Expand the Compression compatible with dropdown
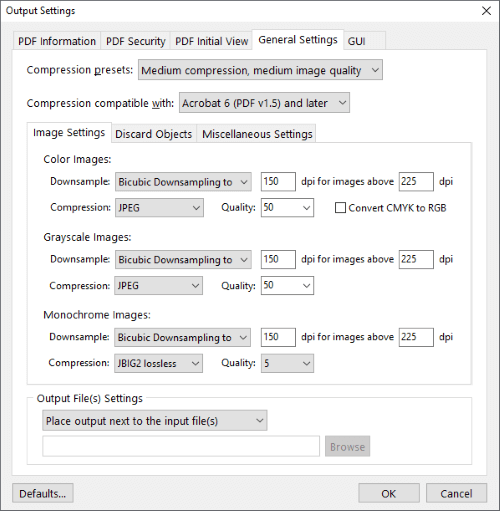 pyautogui.click(x=264, y=103)
